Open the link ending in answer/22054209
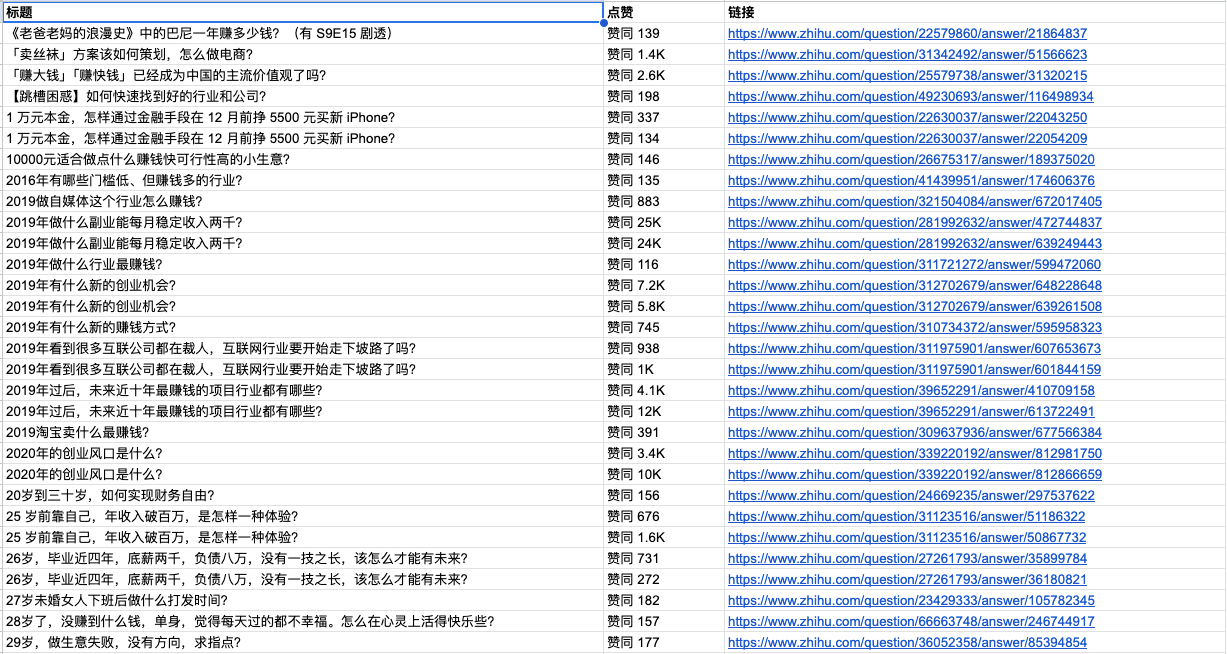 point(907,138)
